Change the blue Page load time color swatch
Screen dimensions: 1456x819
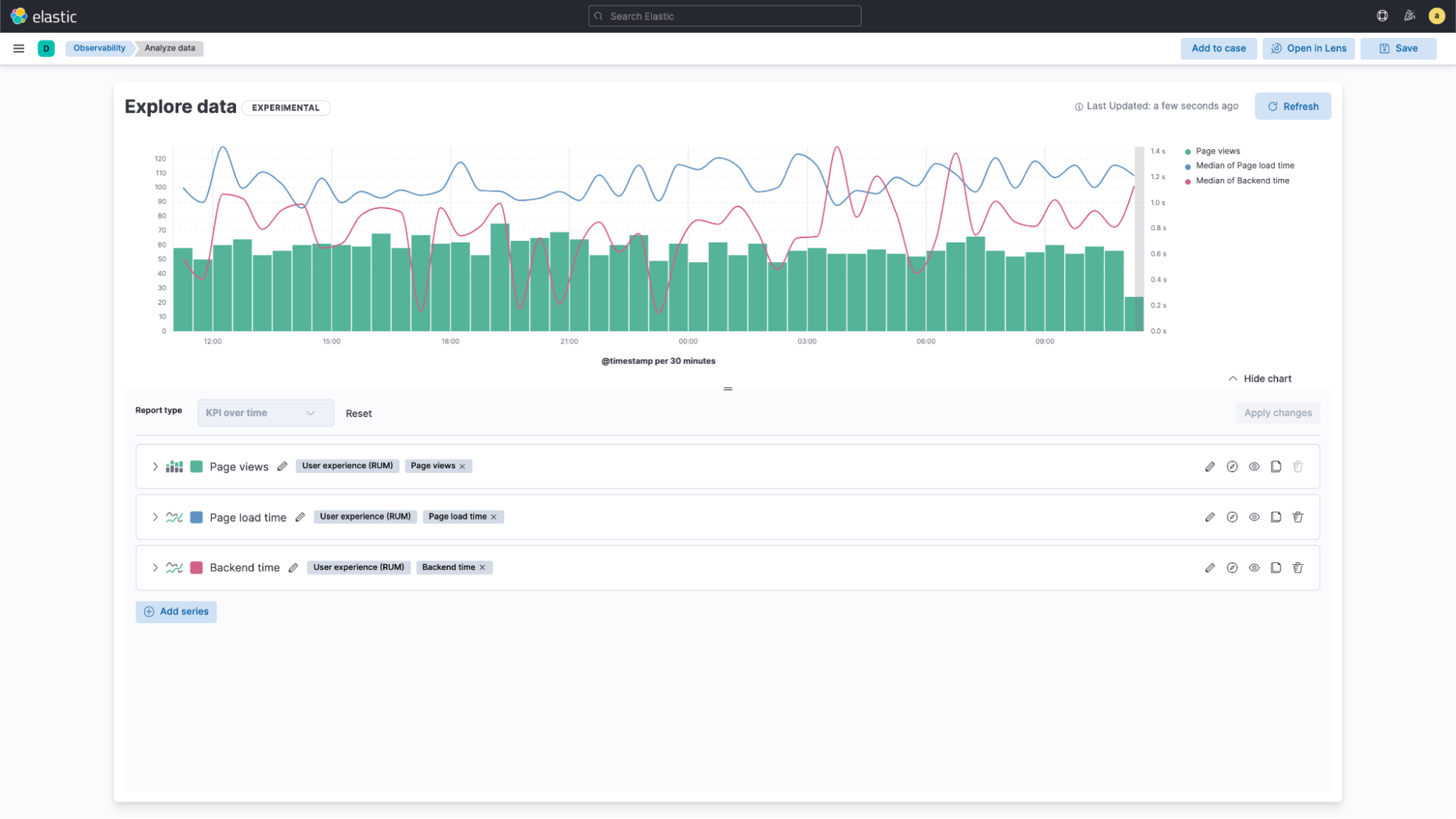pyautogui.click(x=197, y=517)
